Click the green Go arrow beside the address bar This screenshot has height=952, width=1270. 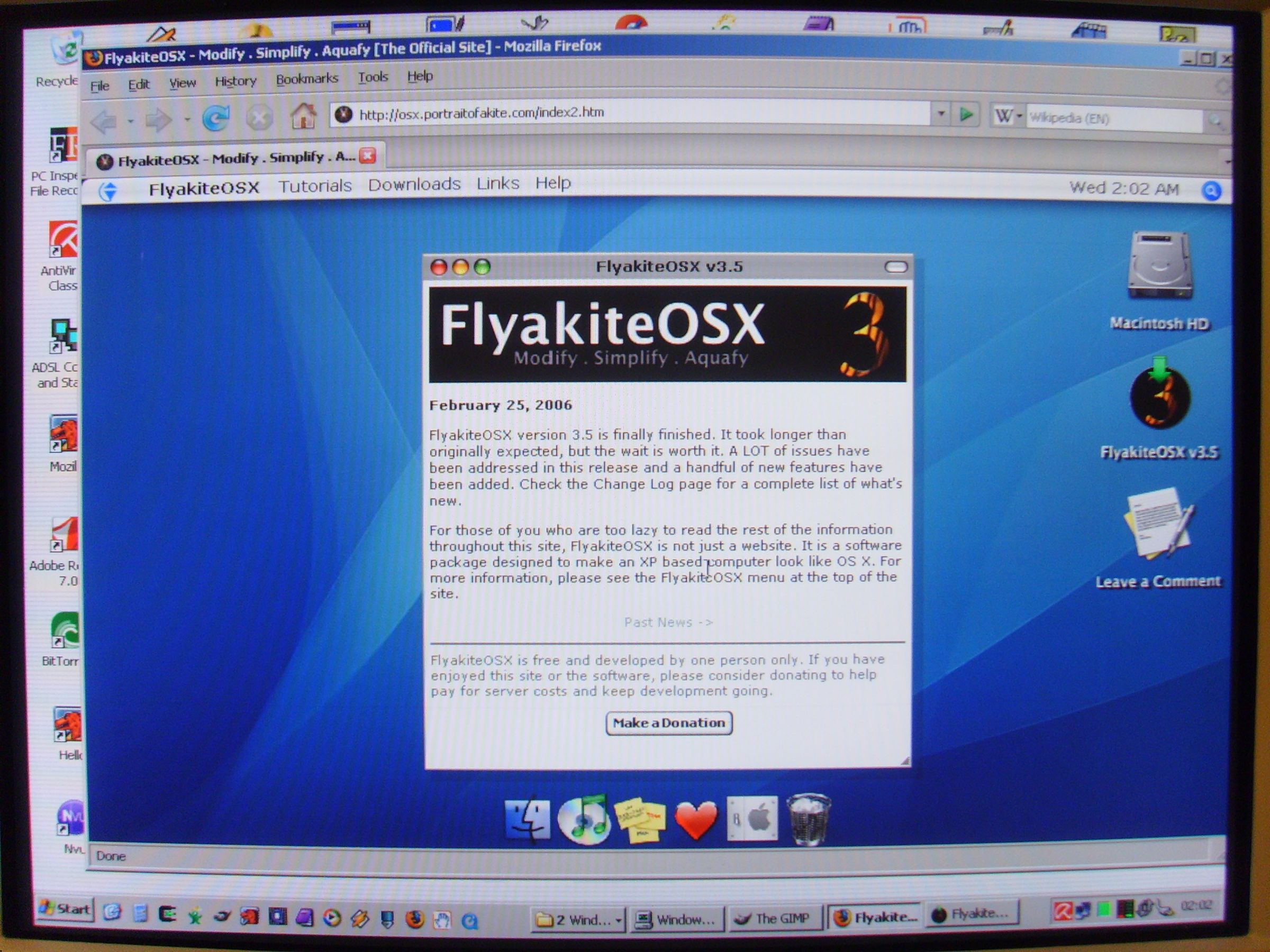[x=966, y=114]
